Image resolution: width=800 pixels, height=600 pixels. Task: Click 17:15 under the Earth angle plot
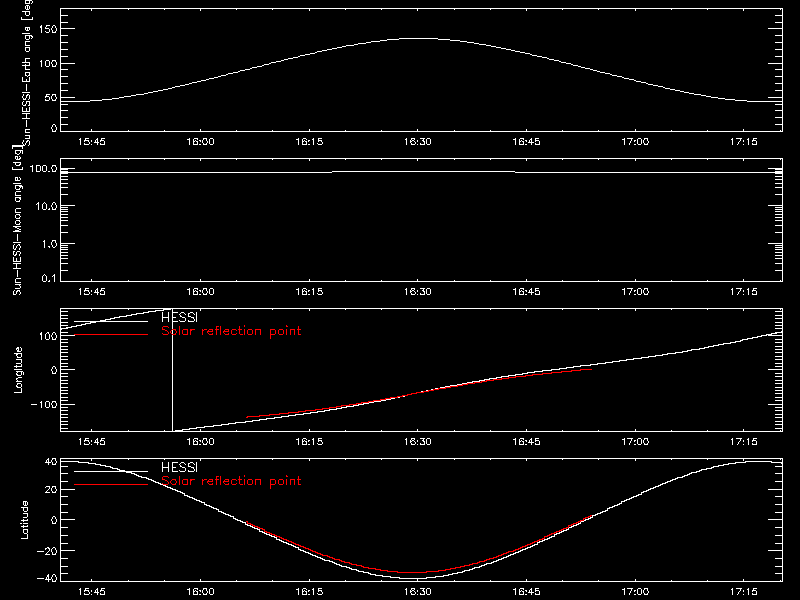pos(744,142)
